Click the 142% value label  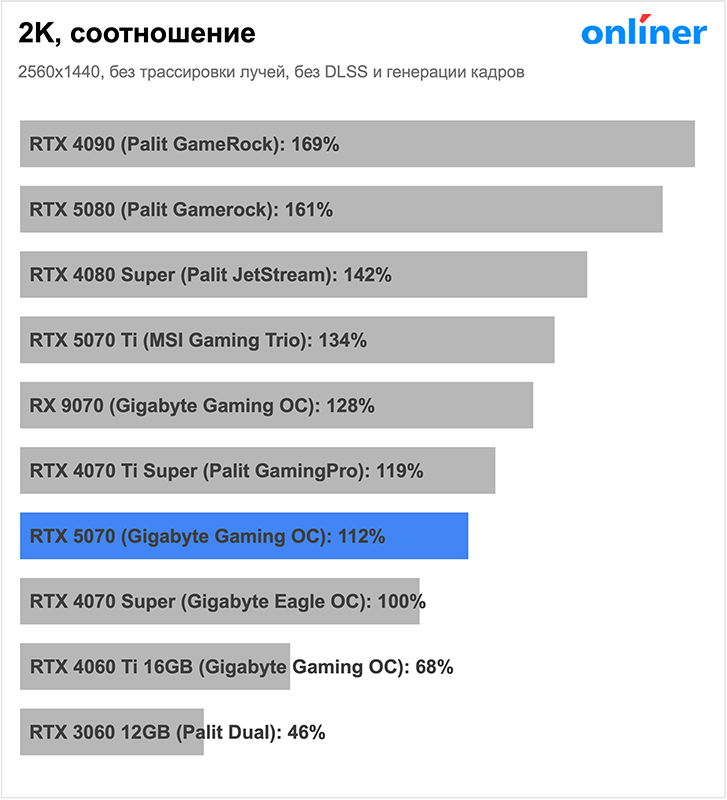point(367,275)
